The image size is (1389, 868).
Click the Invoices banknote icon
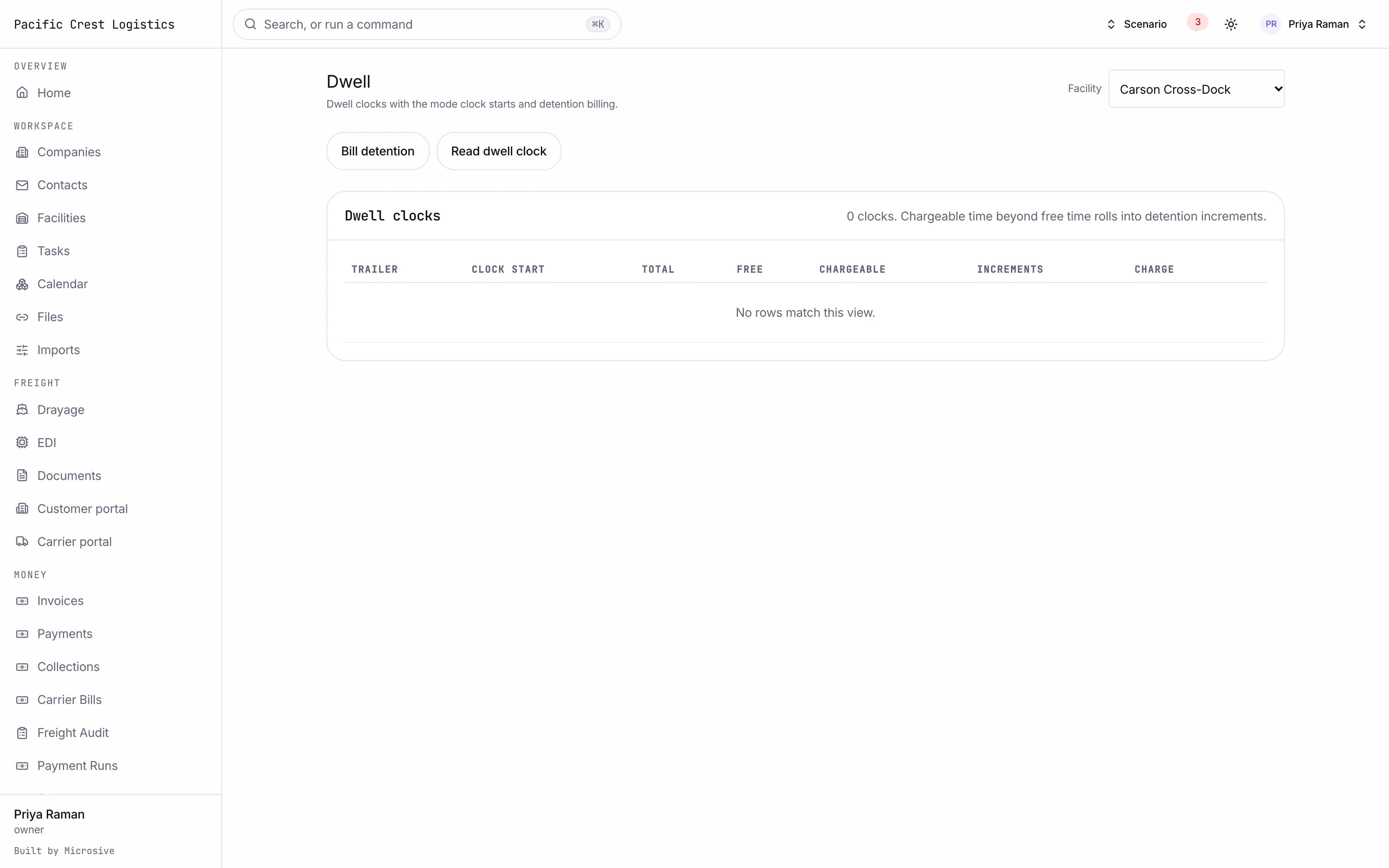coord(22,601)
